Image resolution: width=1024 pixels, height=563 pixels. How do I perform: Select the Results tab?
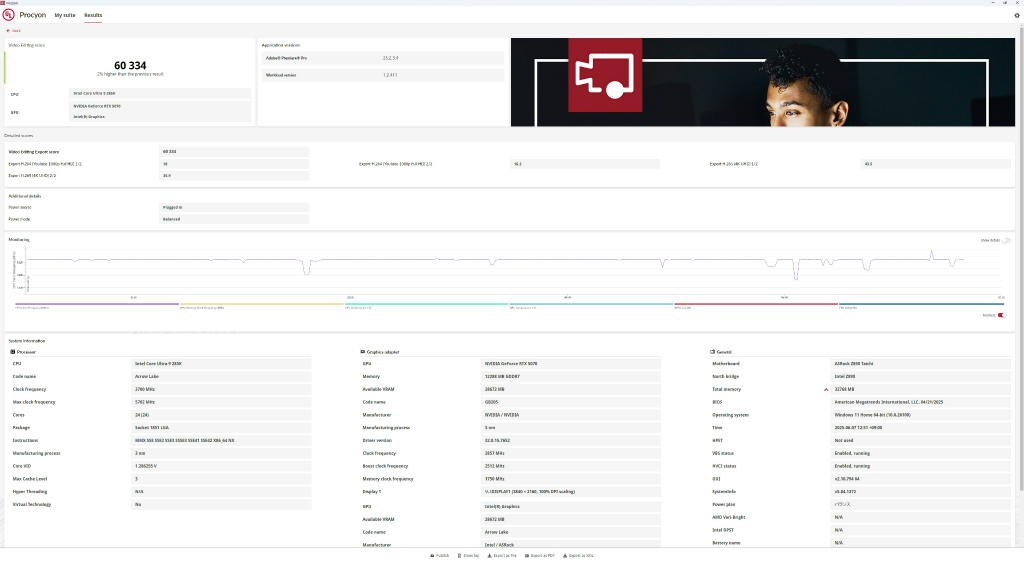pyautogui.click(x=93, y=15)
